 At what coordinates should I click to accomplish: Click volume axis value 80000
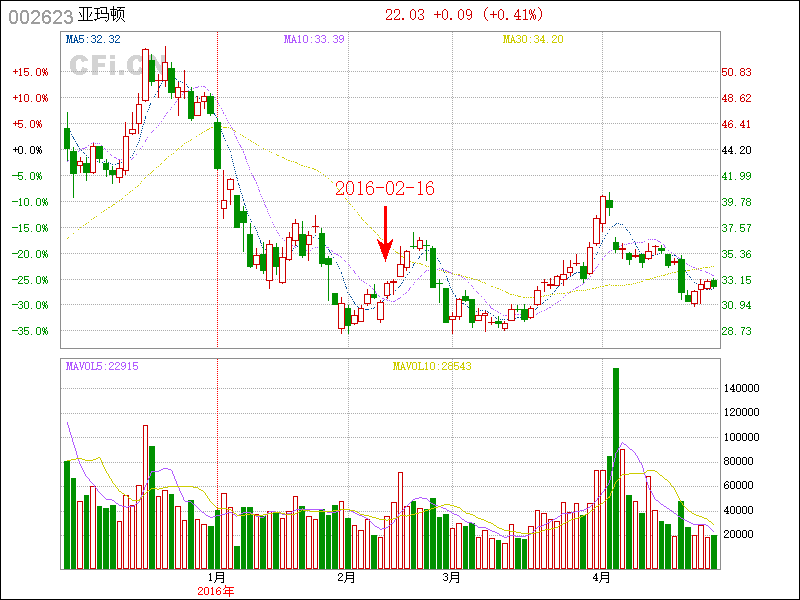(738, 461)
